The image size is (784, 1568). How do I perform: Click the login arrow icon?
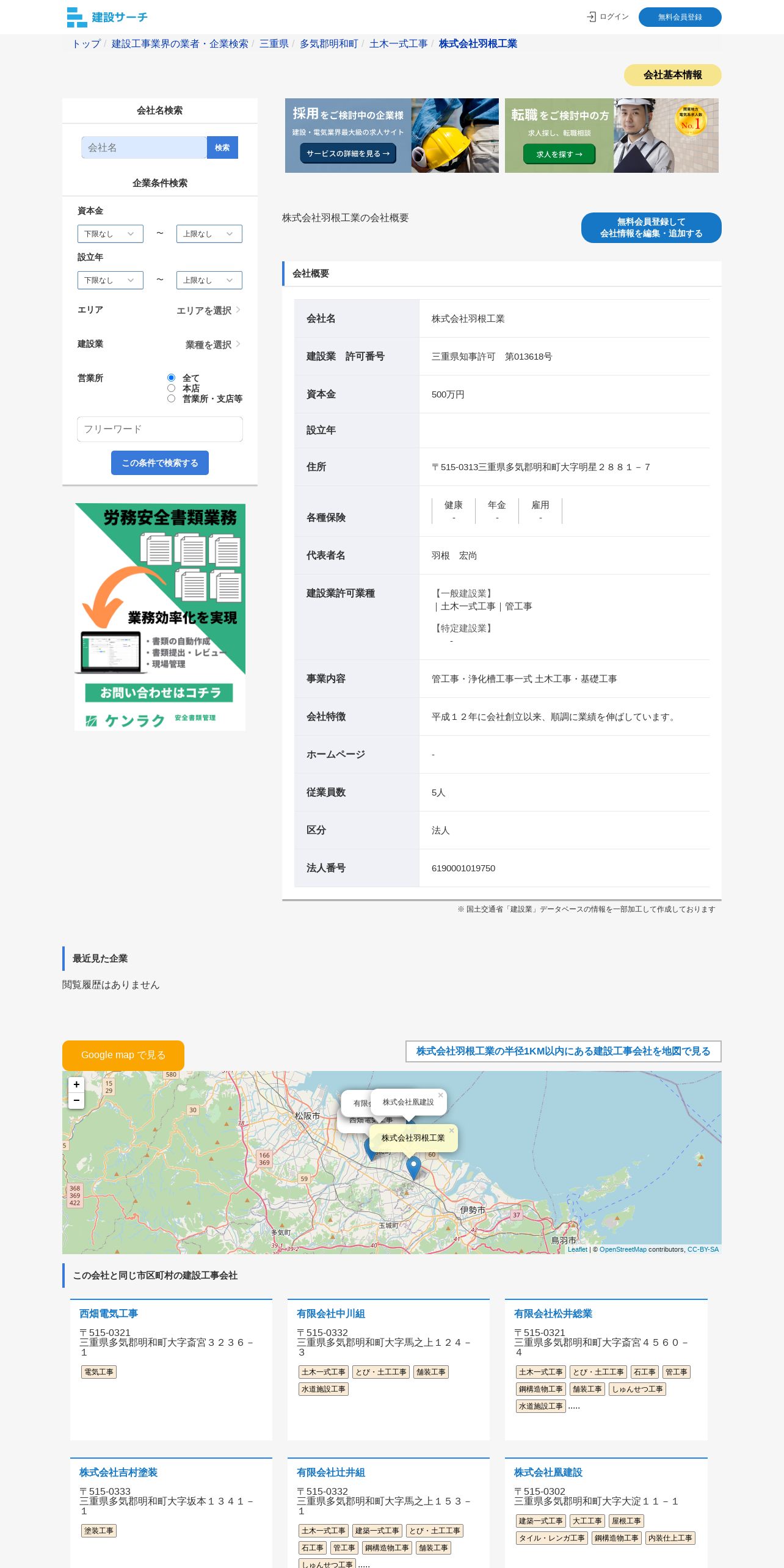pyautogui.click(x=591, y=17)
